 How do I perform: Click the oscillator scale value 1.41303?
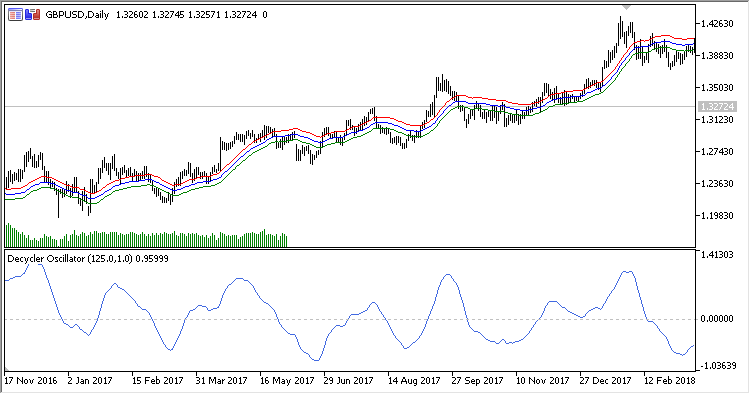tap(717, 255)
